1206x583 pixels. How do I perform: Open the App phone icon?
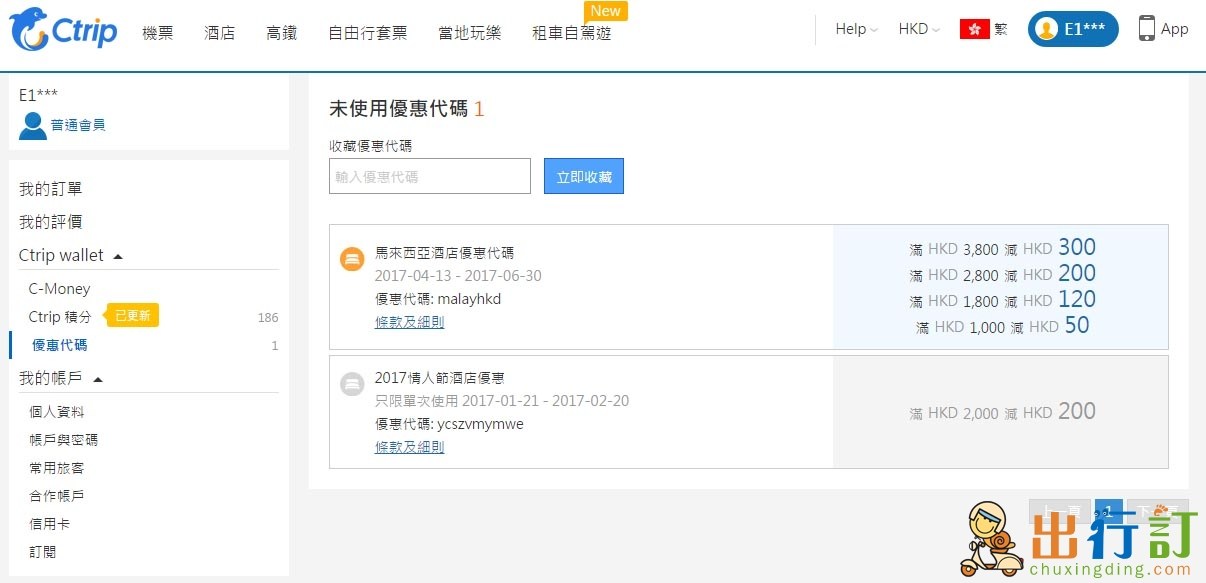pos(1147,29)
